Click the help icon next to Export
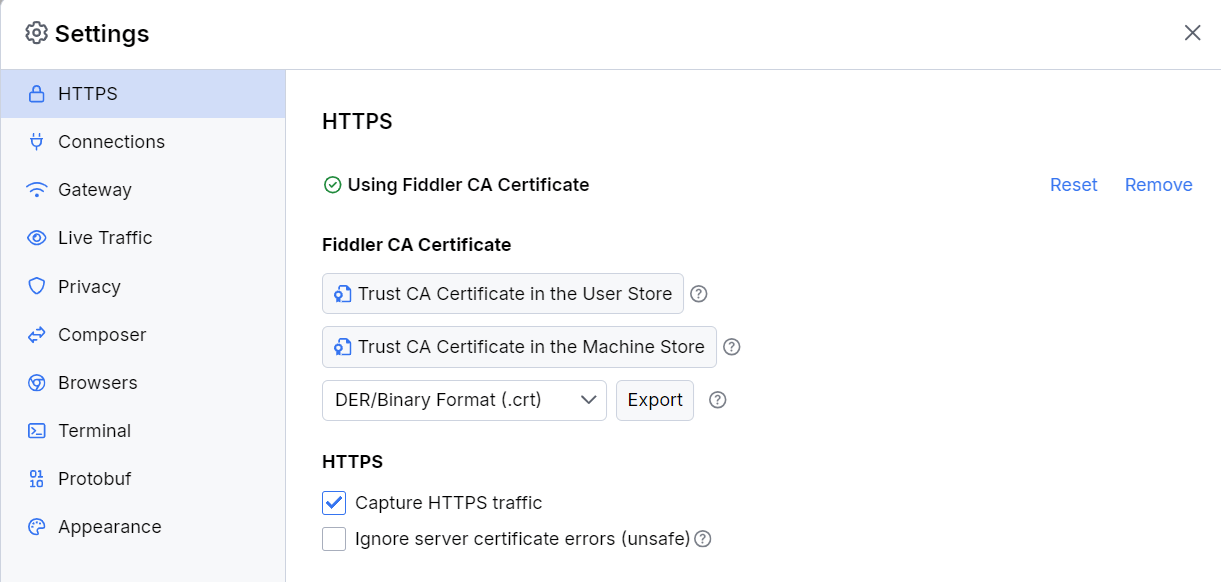Viewport: 1221px width, 582px height. 717,400
